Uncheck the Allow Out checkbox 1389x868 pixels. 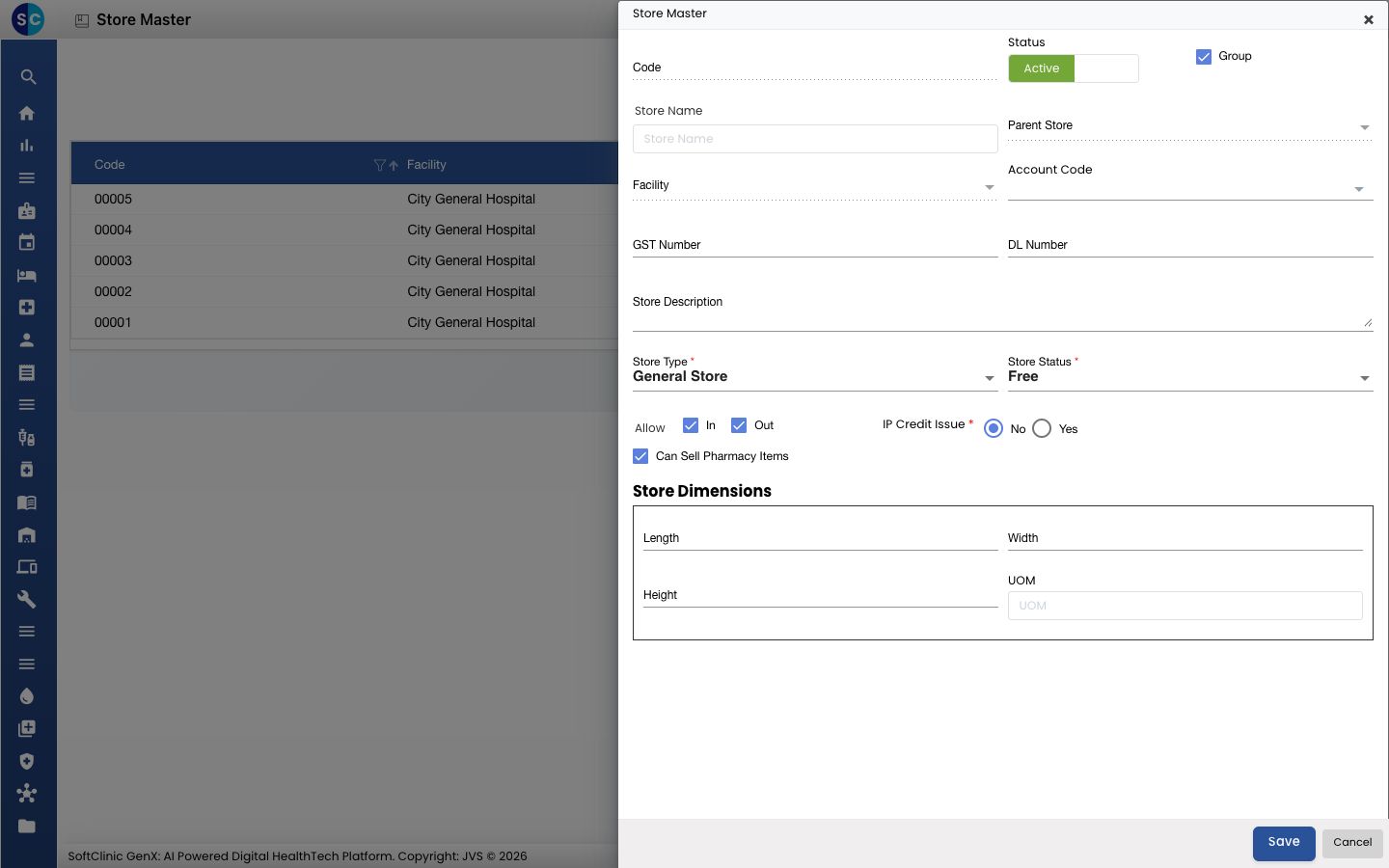tap(739, 425)
